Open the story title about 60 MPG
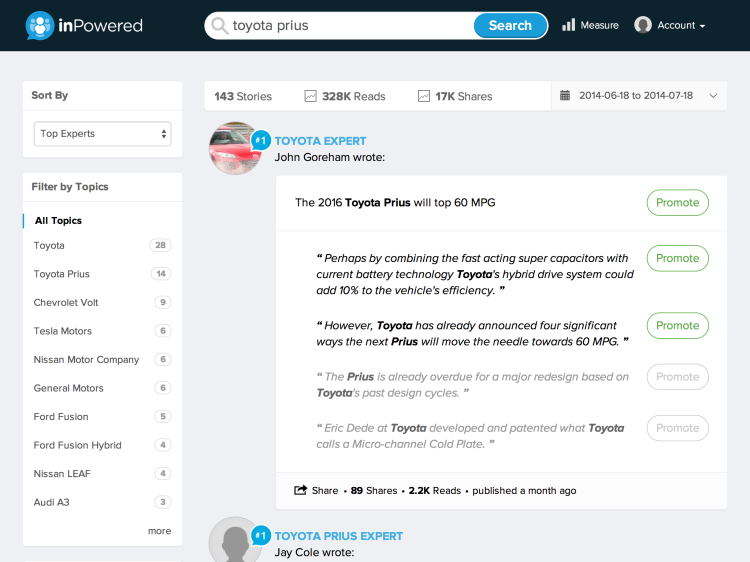The image size is (750, 562). point(395,203)
